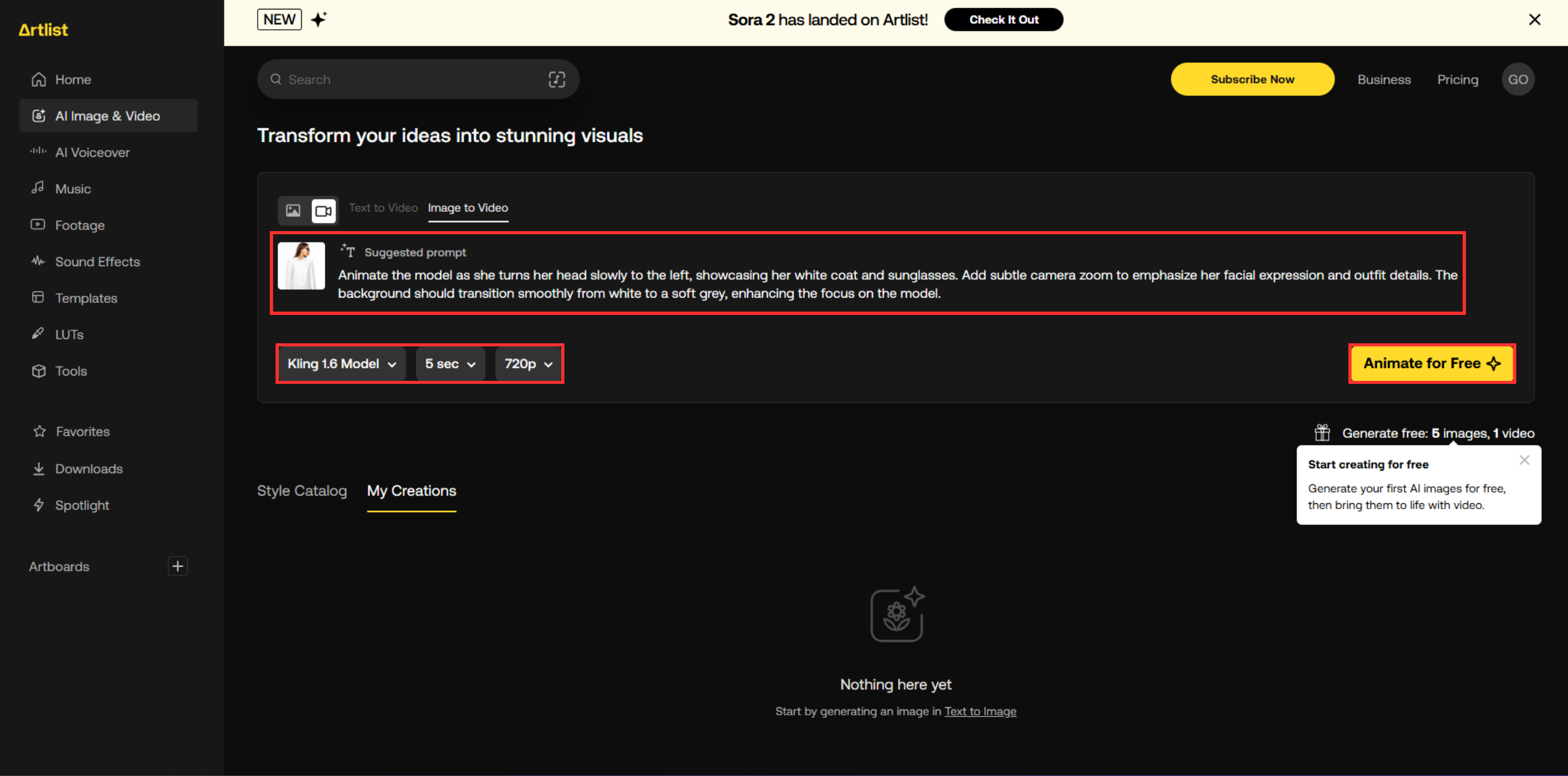Open Sound Effects
Viewport: 1568px width, 776px height.
click(97, 261)
